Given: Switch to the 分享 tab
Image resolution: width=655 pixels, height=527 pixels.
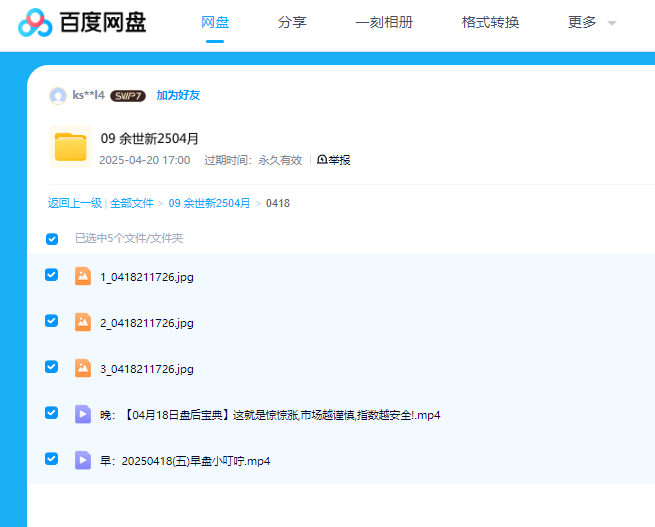Looking at the screenshot, I should tap(292, 22).
